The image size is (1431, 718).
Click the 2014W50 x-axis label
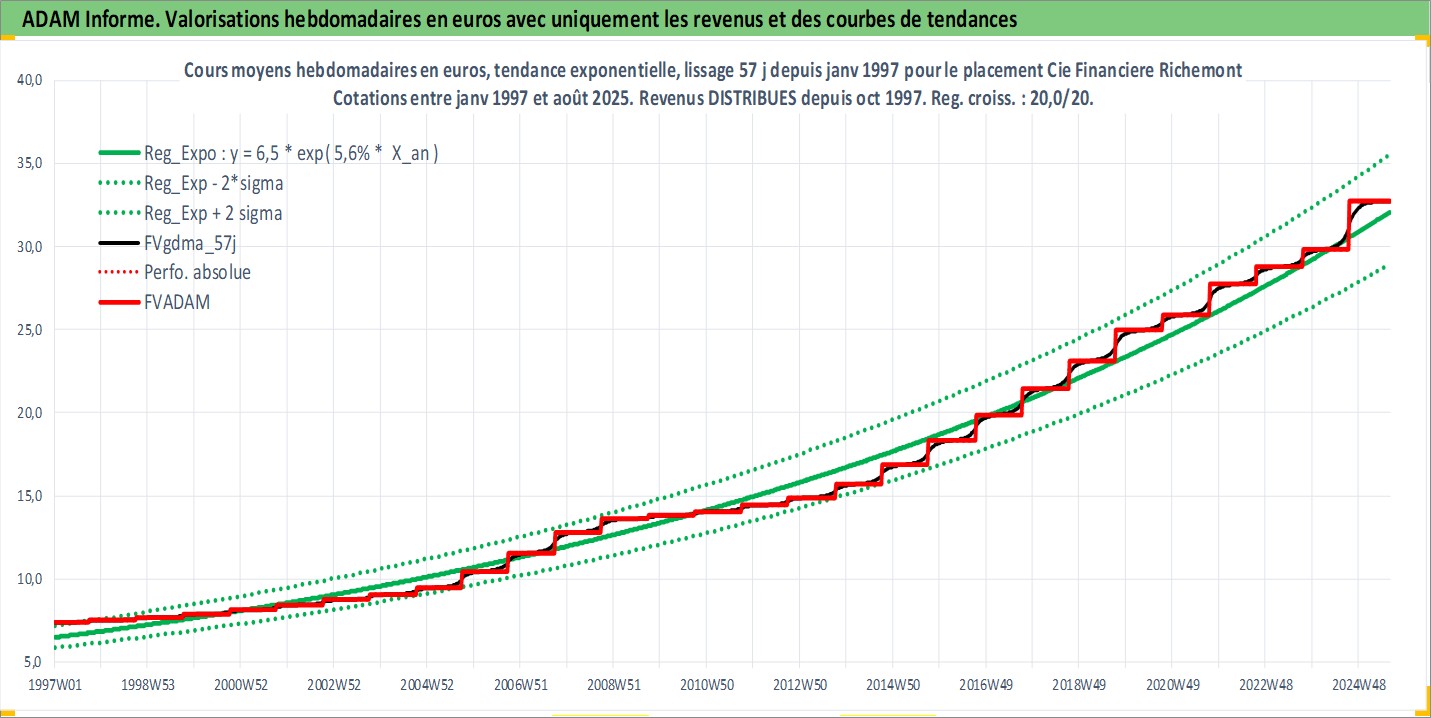point(892,684)
